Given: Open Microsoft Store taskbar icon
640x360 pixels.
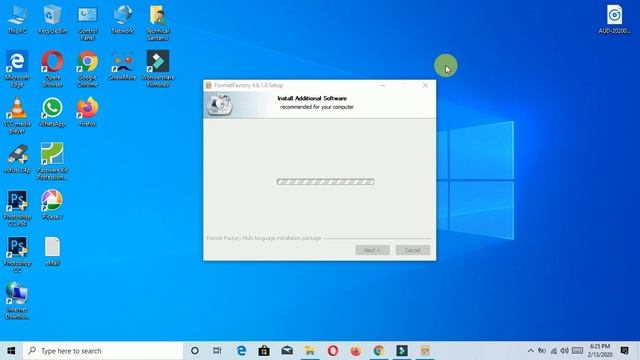Looking at the screenshot, I should point(264,351).
